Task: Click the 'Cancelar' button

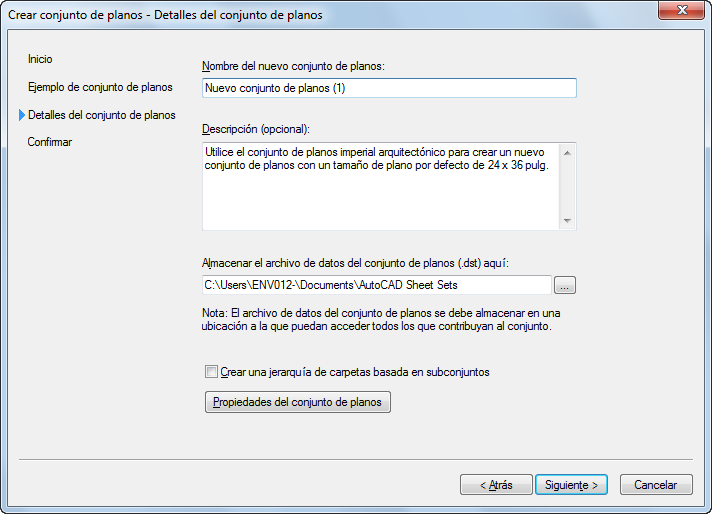Action: coord(655,485)
